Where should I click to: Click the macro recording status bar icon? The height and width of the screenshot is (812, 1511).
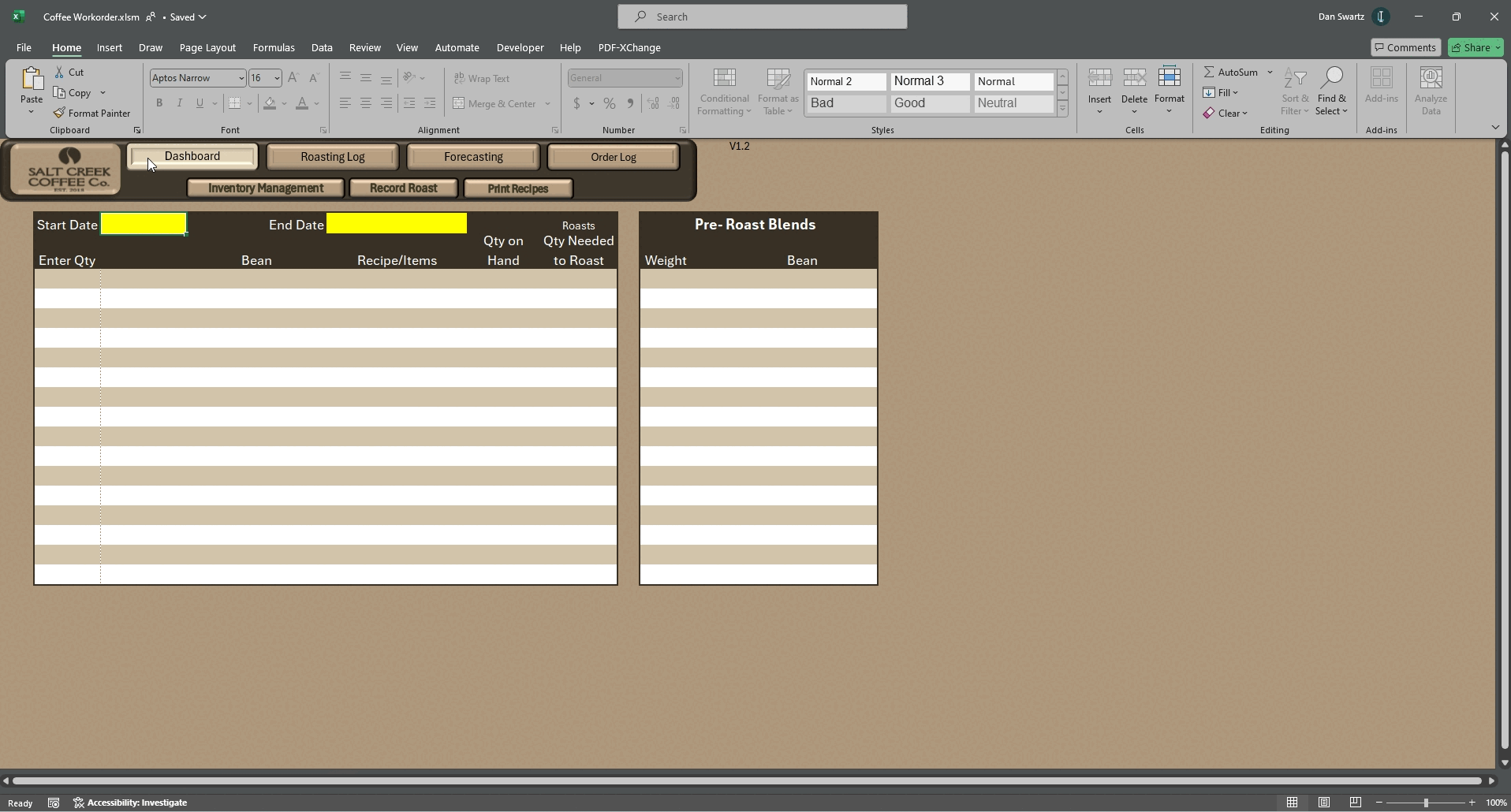(x=54, y=803)
